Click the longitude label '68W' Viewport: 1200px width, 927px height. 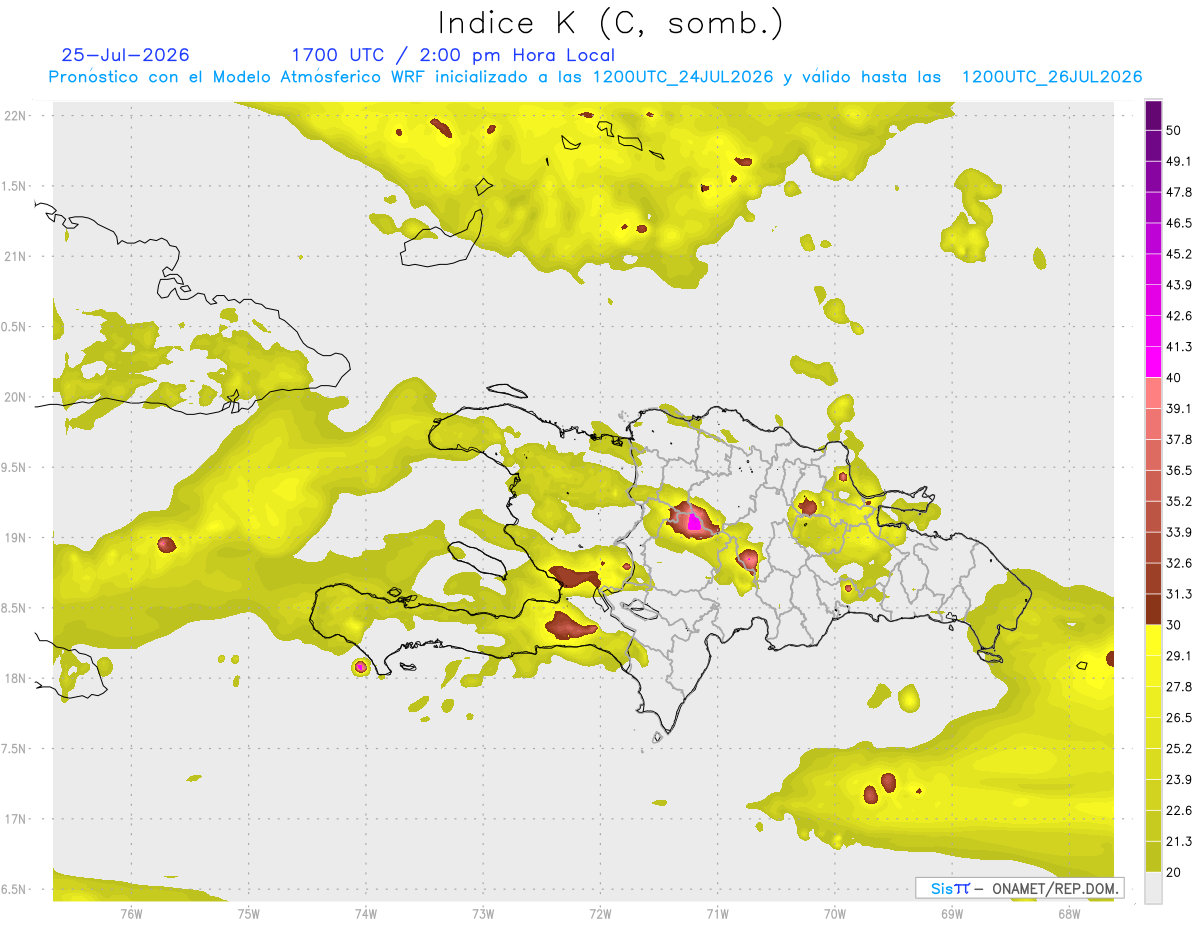coord(1069,914)
